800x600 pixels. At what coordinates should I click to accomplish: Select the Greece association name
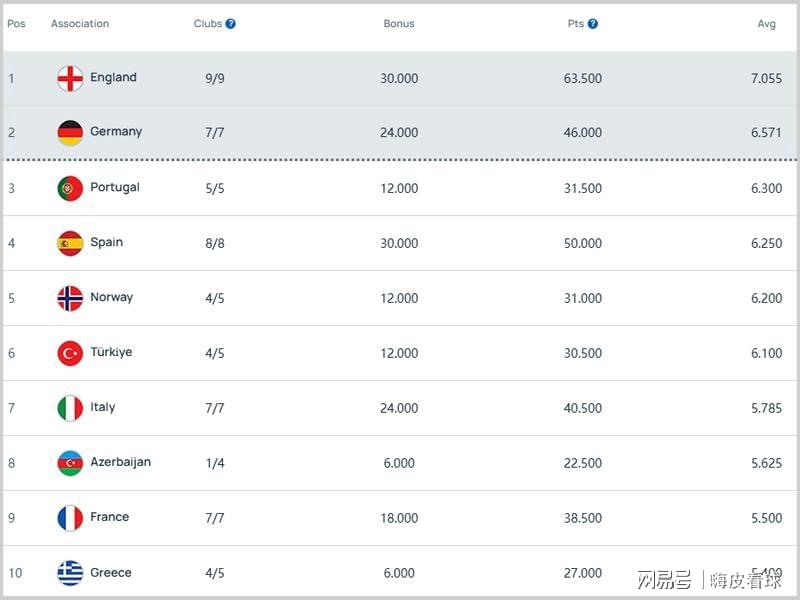tap(111, 572)
